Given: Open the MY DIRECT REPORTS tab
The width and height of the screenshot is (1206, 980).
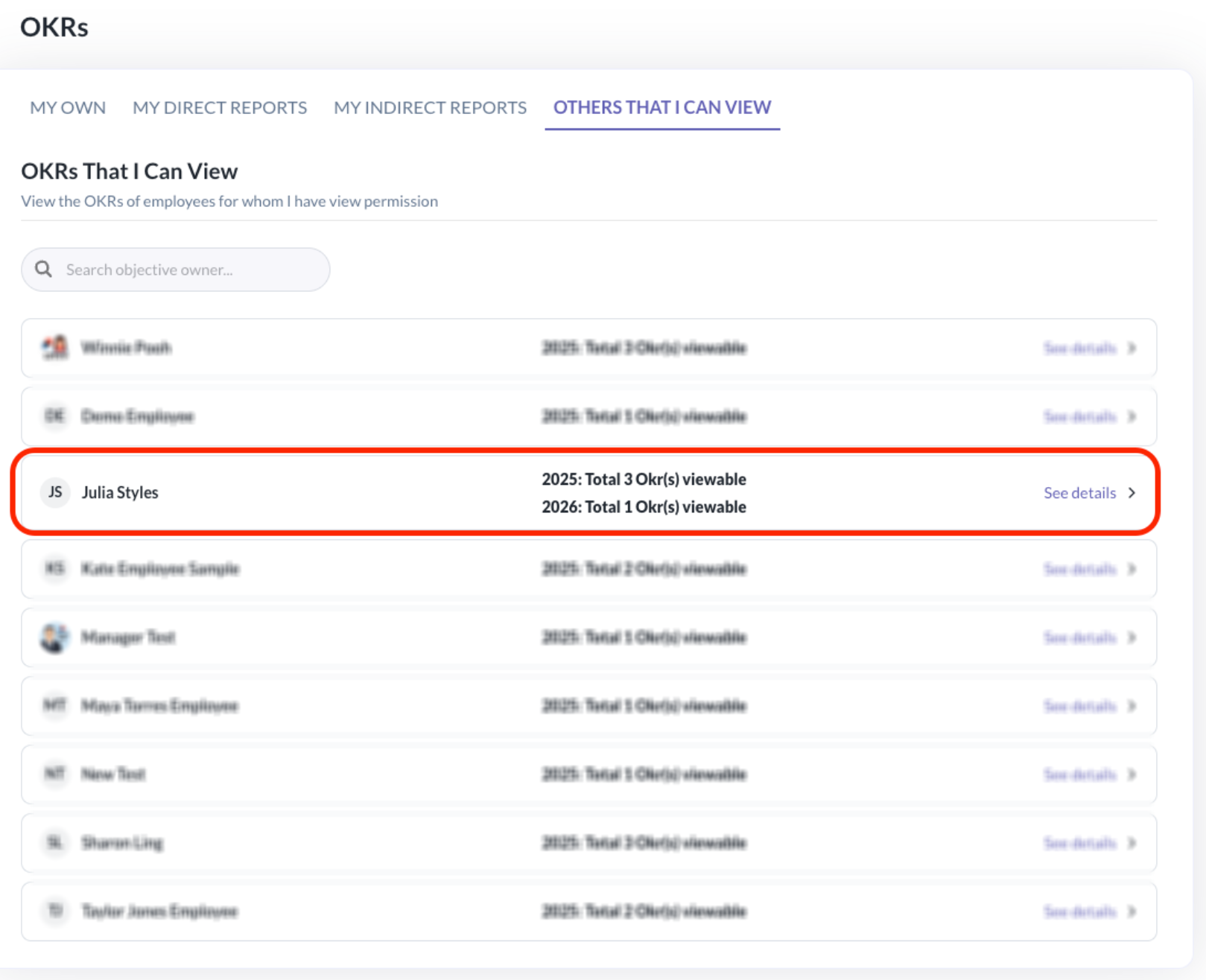Looking at the screenshot, I should pyautogui.click(x=220, y=108).
